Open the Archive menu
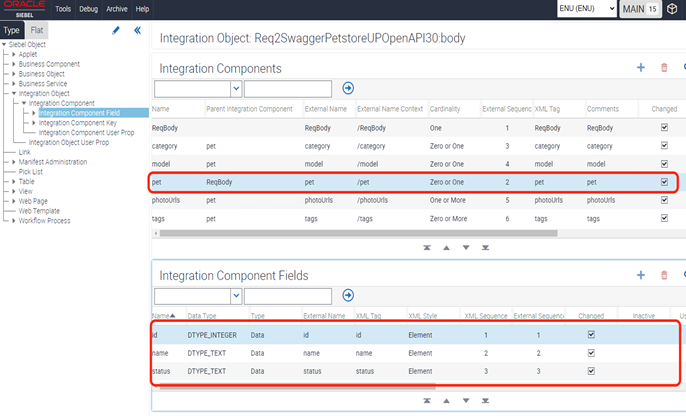 (x=117, y=9)
